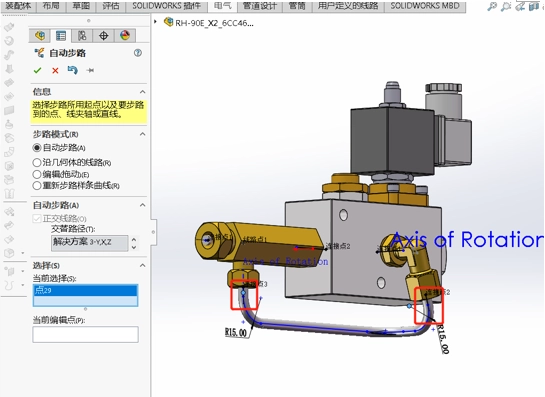This screenshot has height=397, width=545.
Task: Collapse the 步路模式 section
Action: (143, 134)
